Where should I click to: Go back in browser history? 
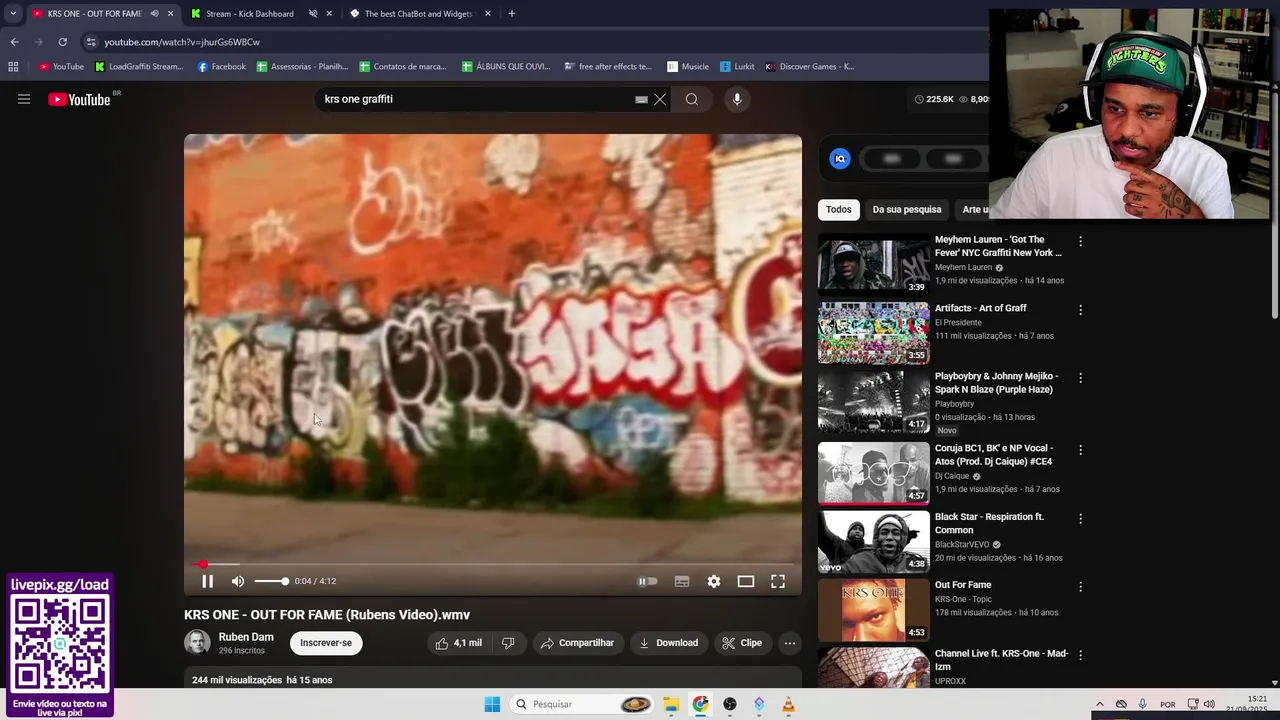(x=14, y=42)
